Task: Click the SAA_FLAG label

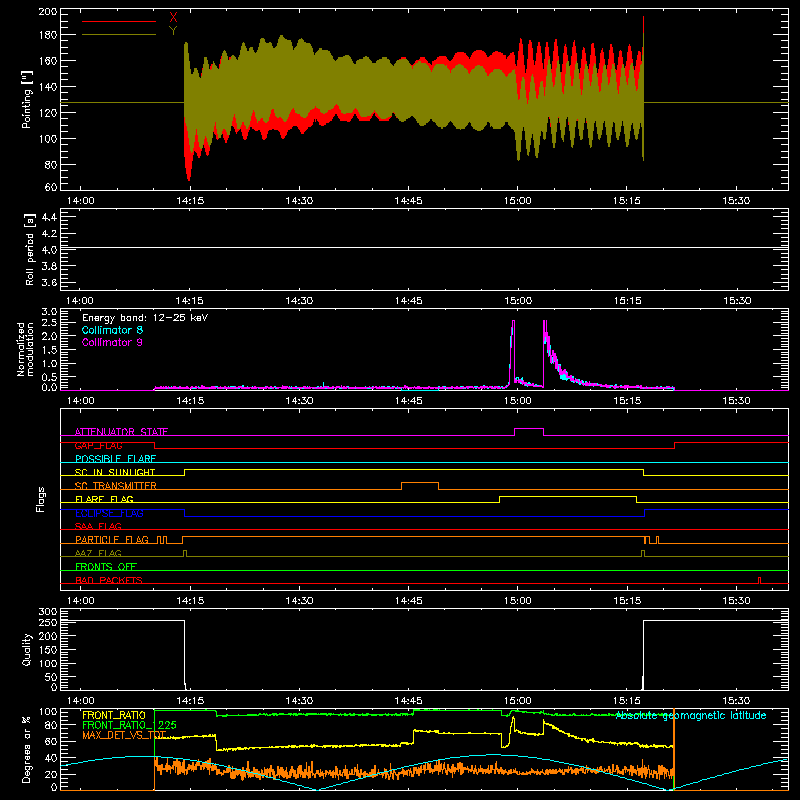Action: (98, 526)
